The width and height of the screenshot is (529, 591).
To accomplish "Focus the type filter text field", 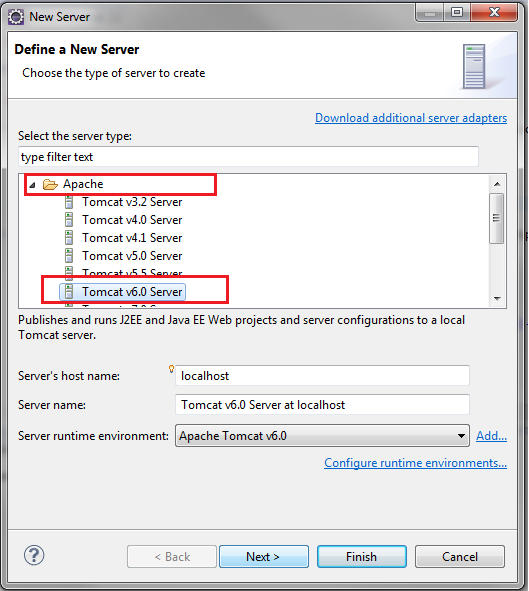I will click(248, 156).
